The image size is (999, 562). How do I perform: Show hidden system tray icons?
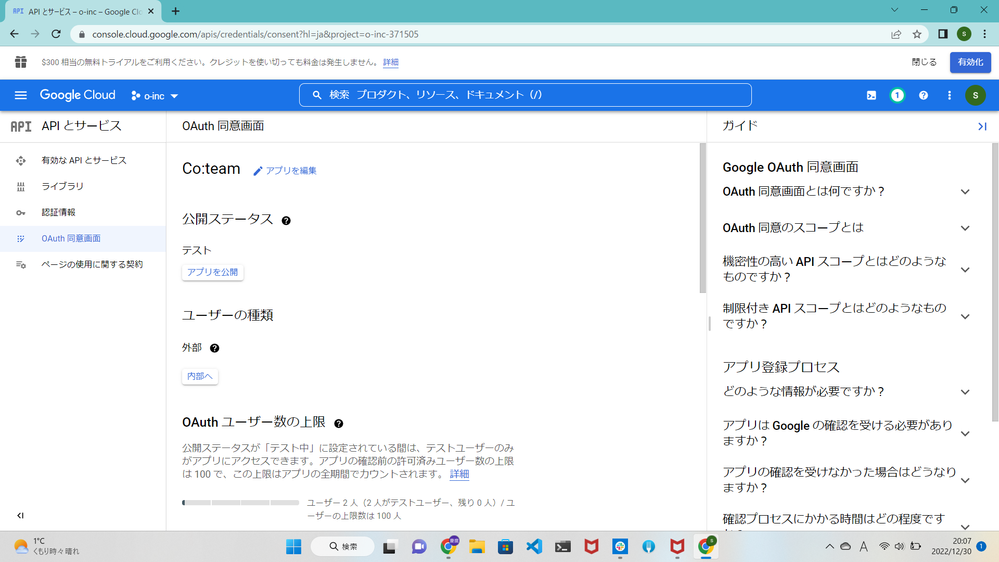(x=829, y=547)
